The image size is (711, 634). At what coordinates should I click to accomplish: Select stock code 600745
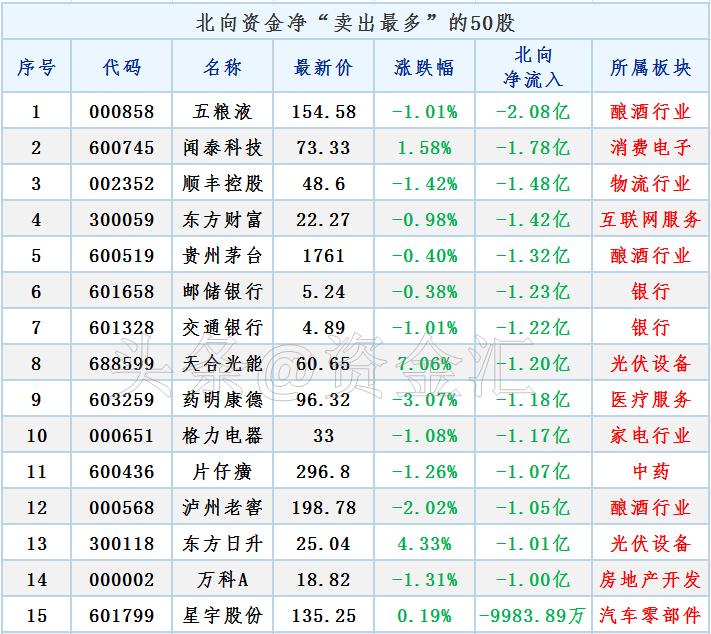click(x=122, y=147)
